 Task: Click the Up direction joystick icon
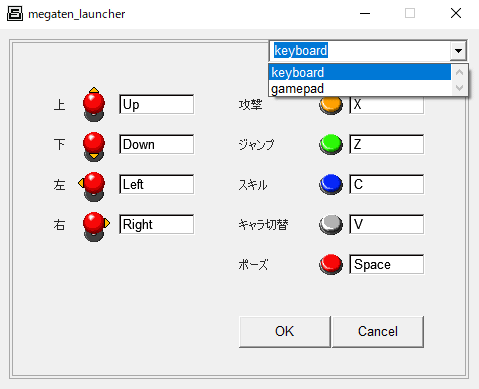[94, 104]
